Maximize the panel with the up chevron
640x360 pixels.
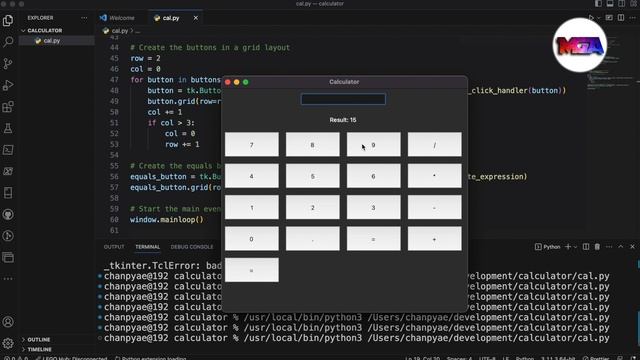point(621,247)
